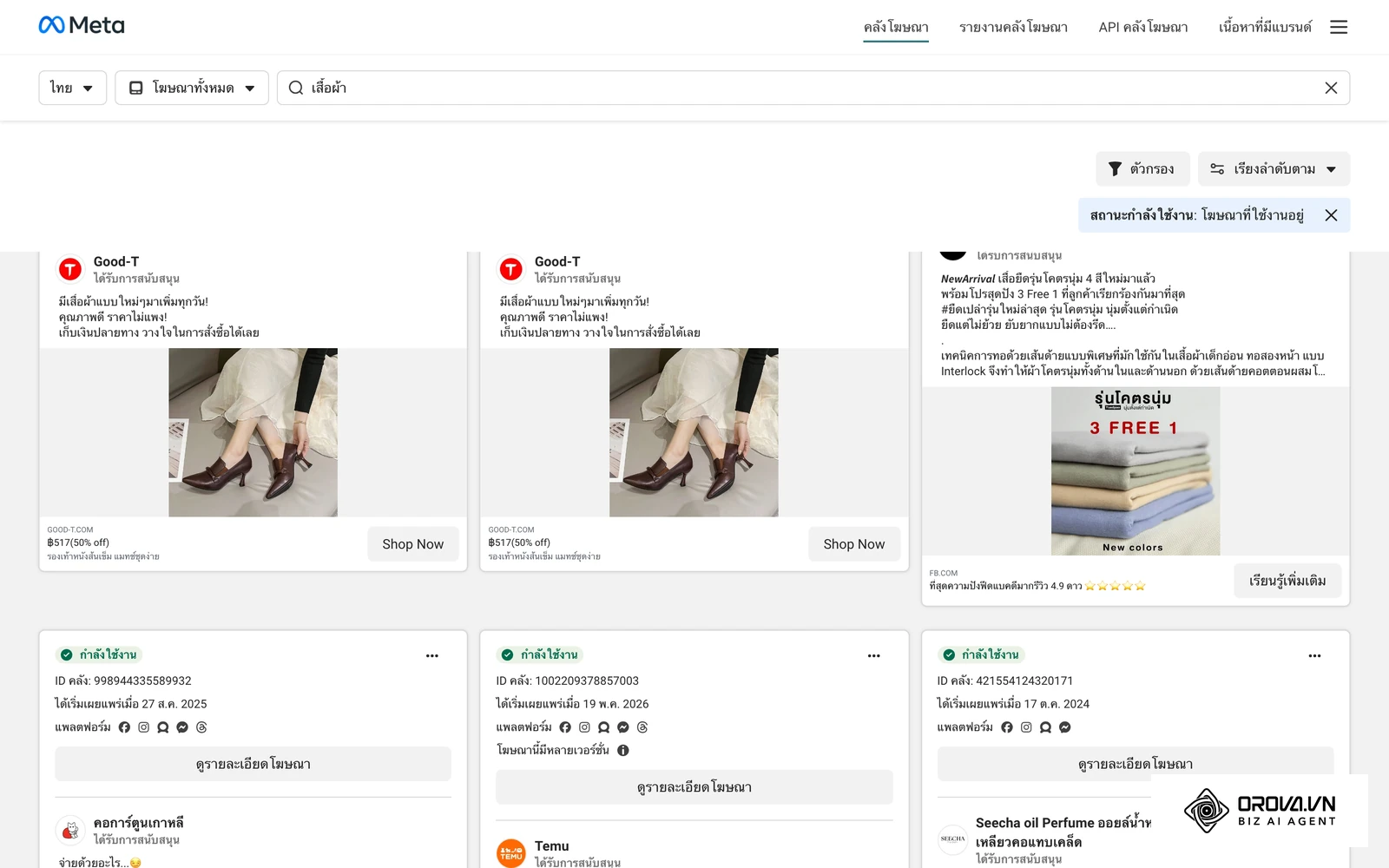
Task: View ad details for ID 998944335589932
Action: pos(253,764)
